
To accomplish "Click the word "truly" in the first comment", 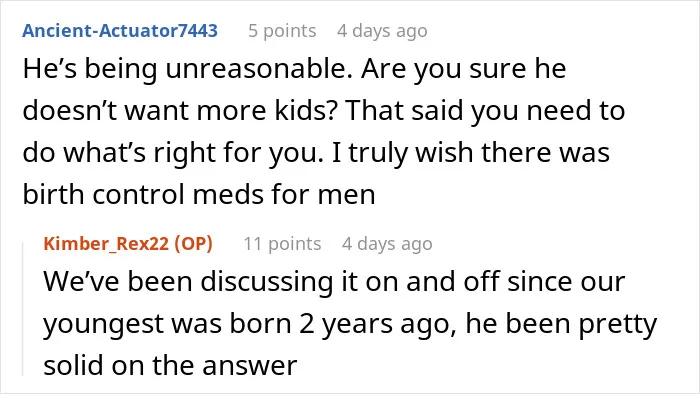I will tap(378, 153).
